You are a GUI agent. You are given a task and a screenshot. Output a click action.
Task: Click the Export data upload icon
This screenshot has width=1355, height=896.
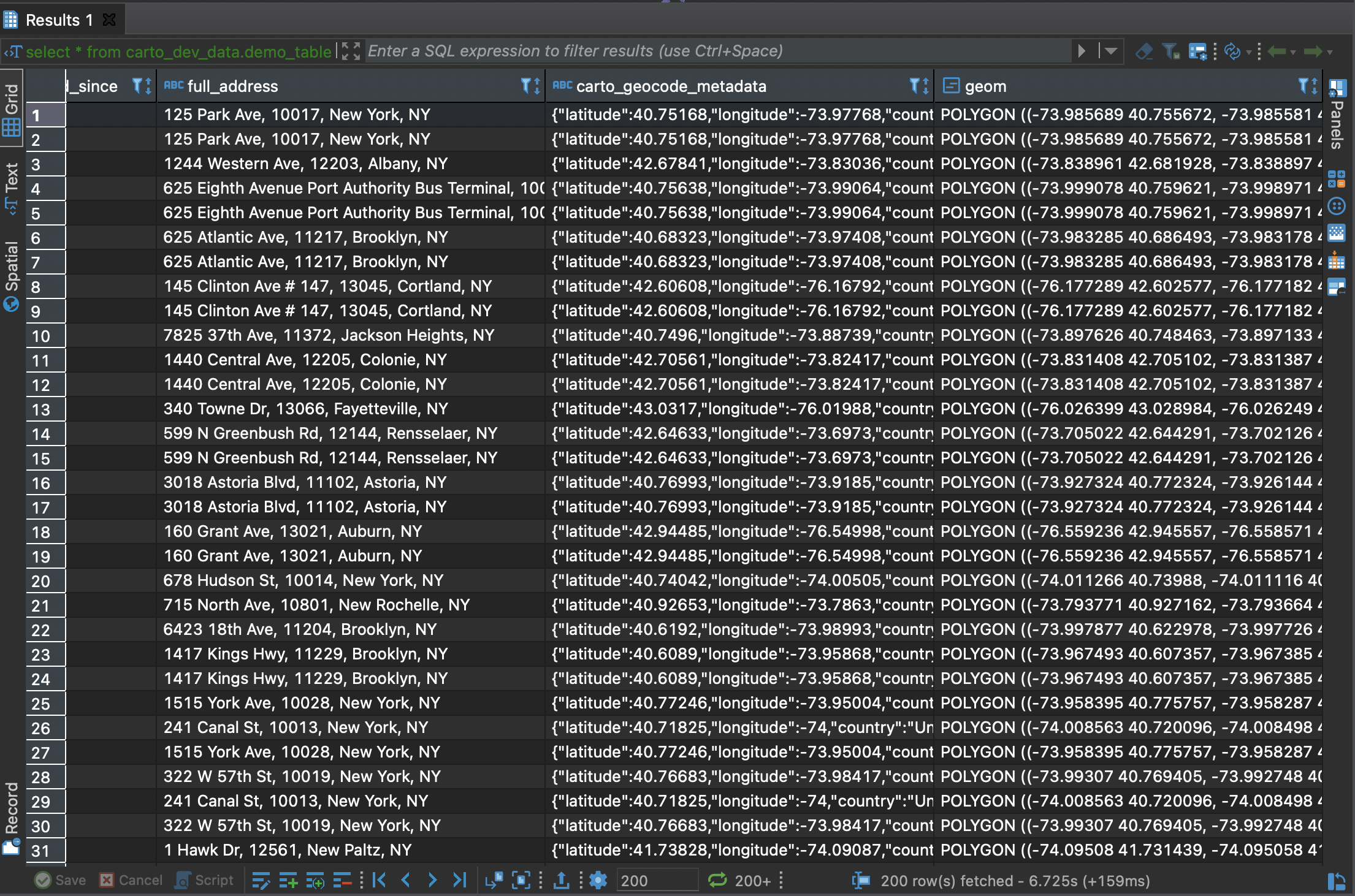click(561, 881)
